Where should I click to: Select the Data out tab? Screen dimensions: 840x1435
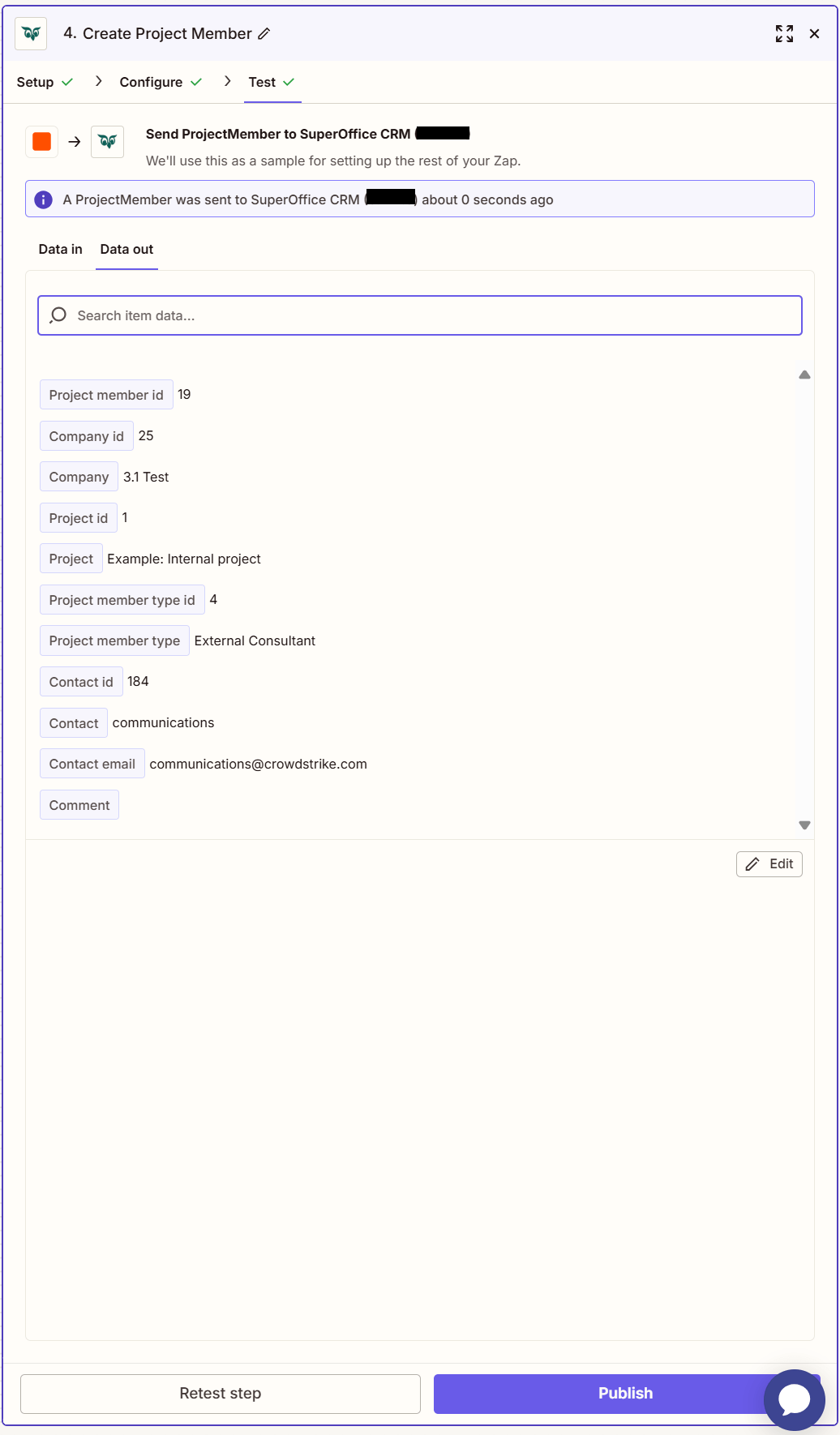pyautogui.click(x=126, y=249)
